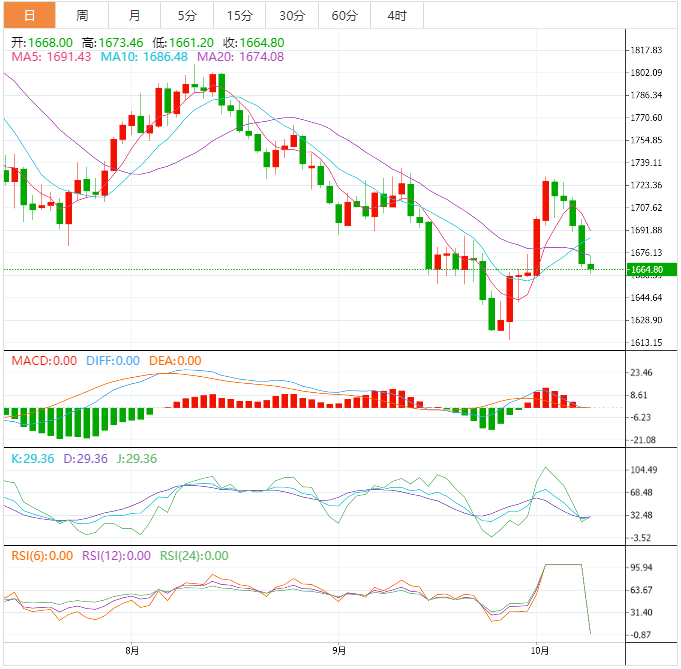This screenshot has width=681, height=669.
Task: Choose the 60分 timeframe tab
Action: [x=344, y=15]
